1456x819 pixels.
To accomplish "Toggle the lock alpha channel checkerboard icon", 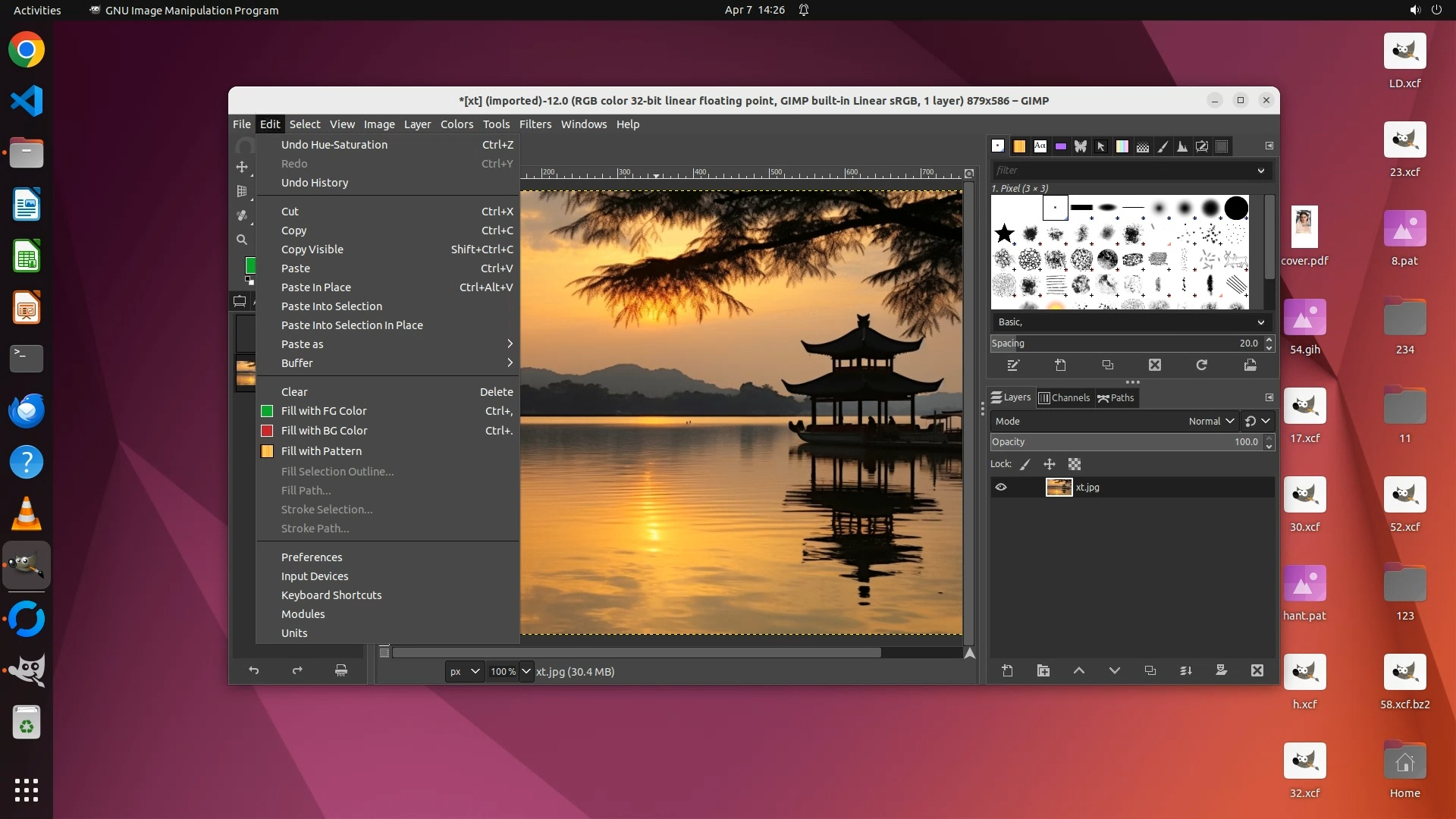I will pyautogui.click(x=1075, y=464).
